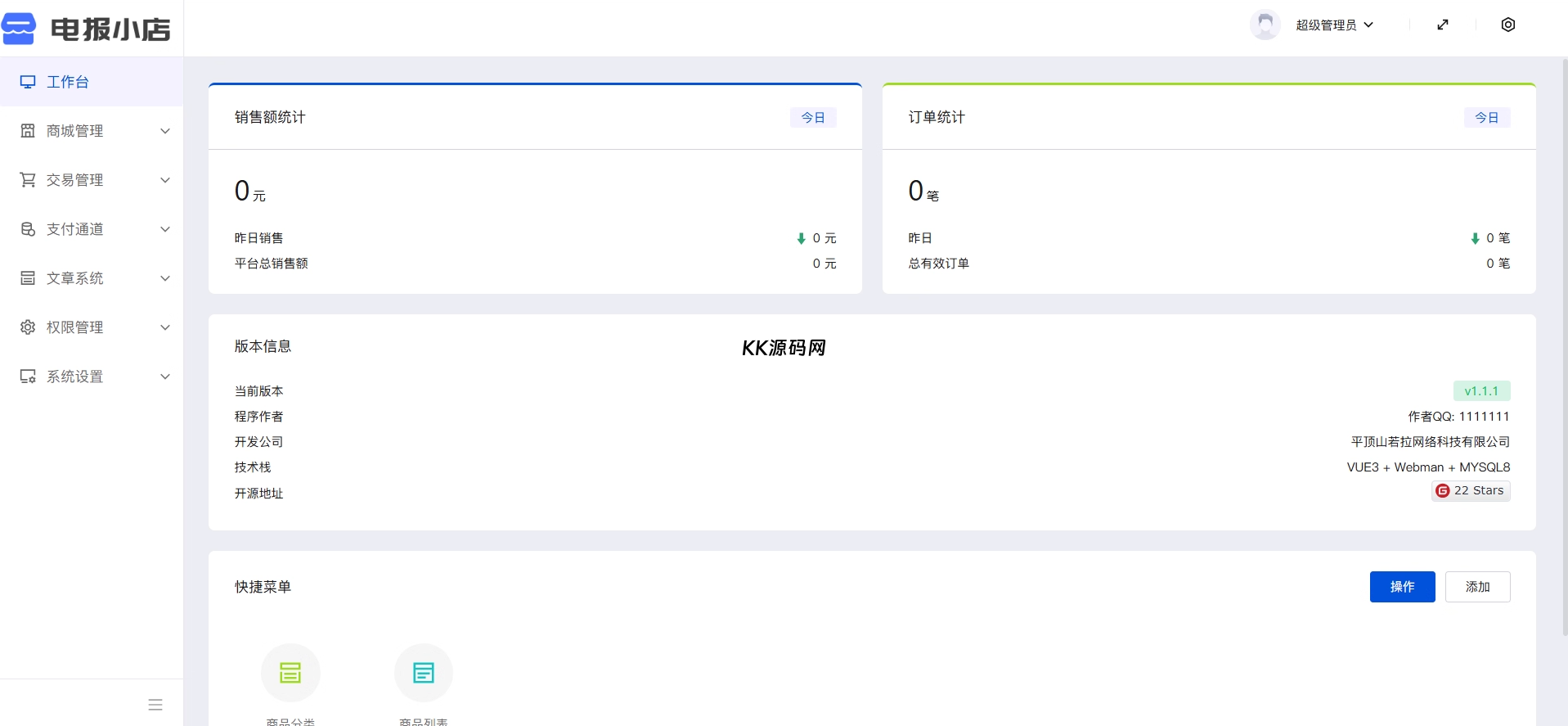Click the 平台总销售额 label
Screen dimensions: 1568x726
tap(272, 264)
